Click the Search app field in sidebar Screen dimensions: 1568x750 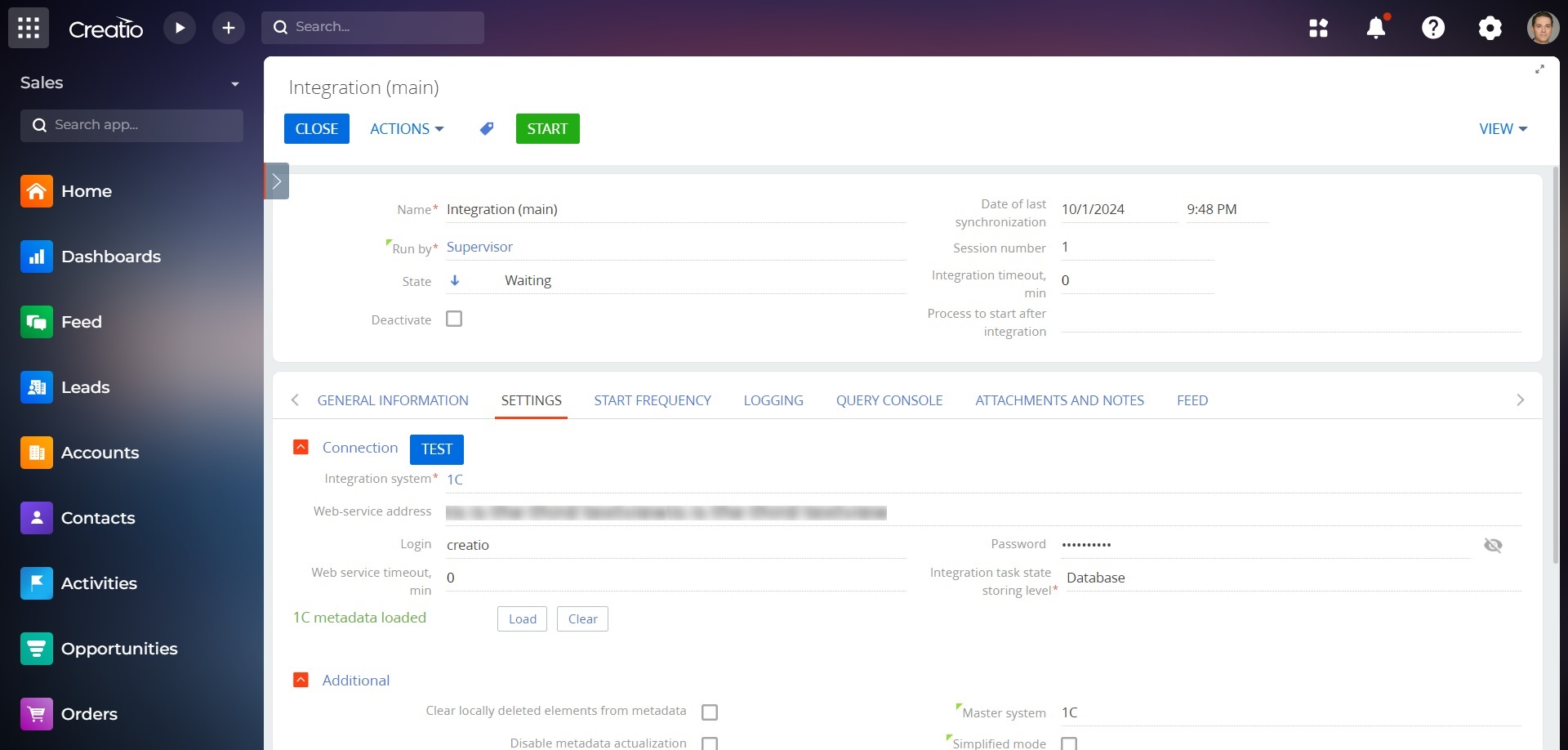131,125
